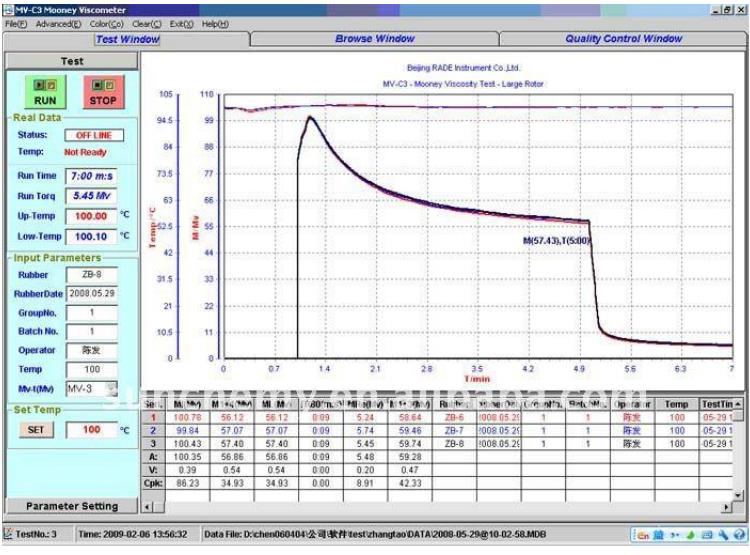Click the app icon in title bar
The image size is (750, 555).
click(7, 9)
